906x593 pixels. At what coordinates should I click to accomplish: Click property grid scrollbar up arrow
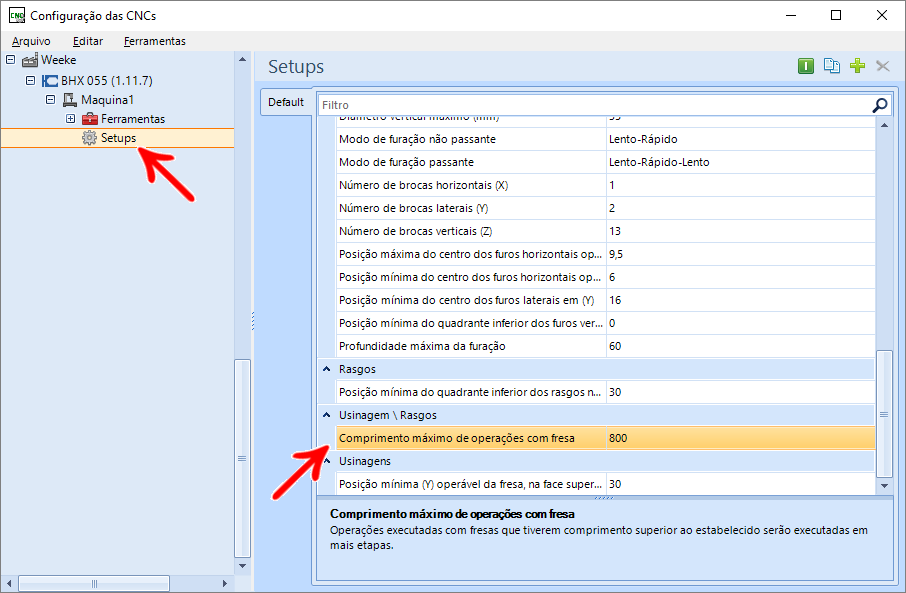pos(884,125)
